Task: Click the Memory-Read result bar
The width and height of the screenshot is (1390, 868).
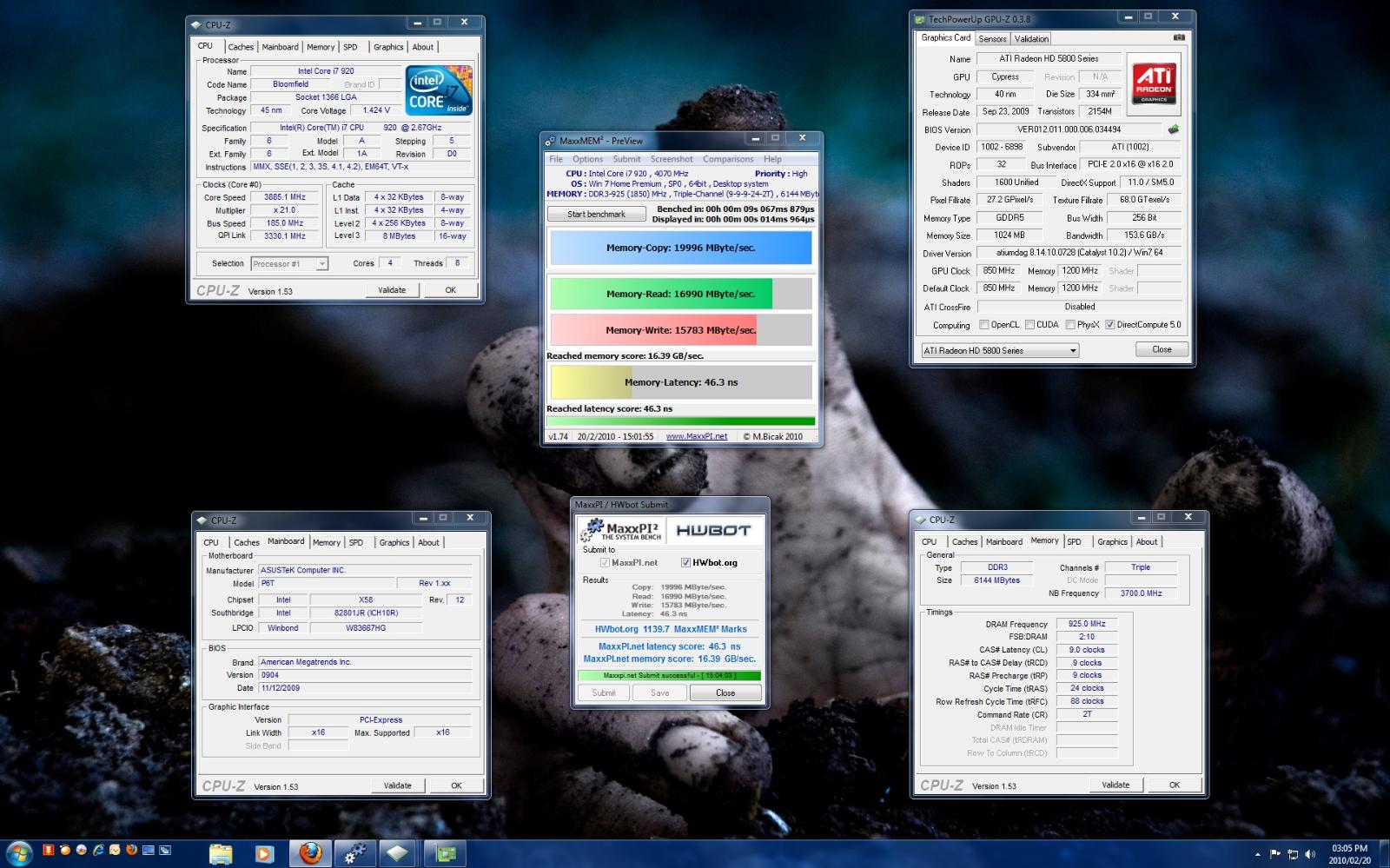Action: point(681,294)
